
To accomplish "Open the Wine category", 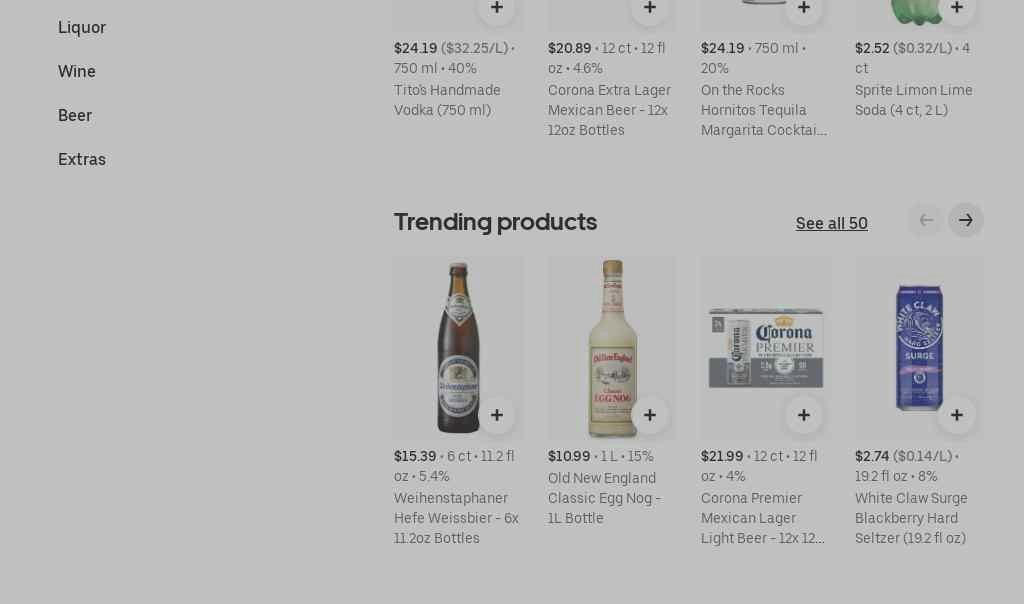I will point(77,72).
